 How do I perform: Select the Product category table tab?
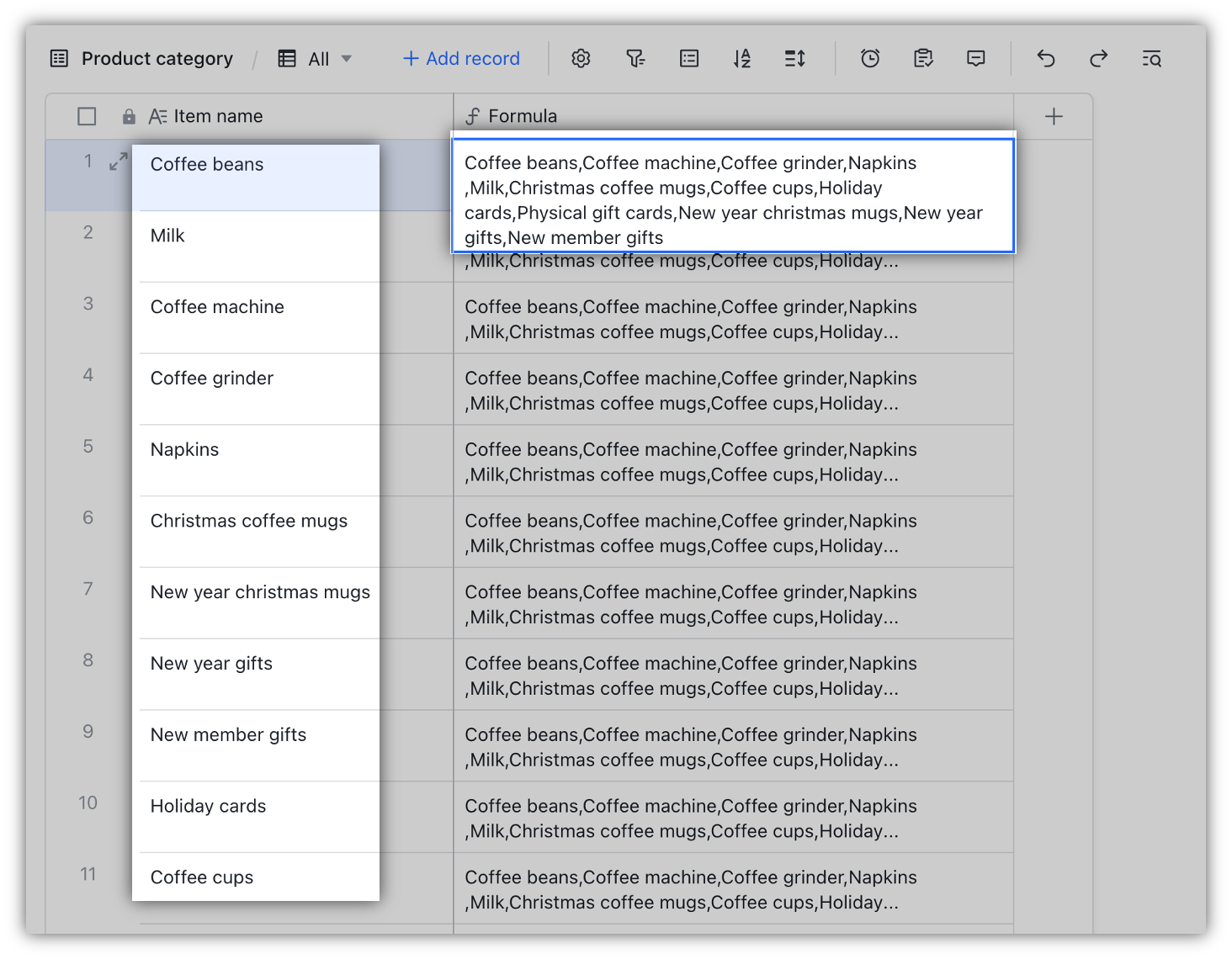click(x=157, y=58)
